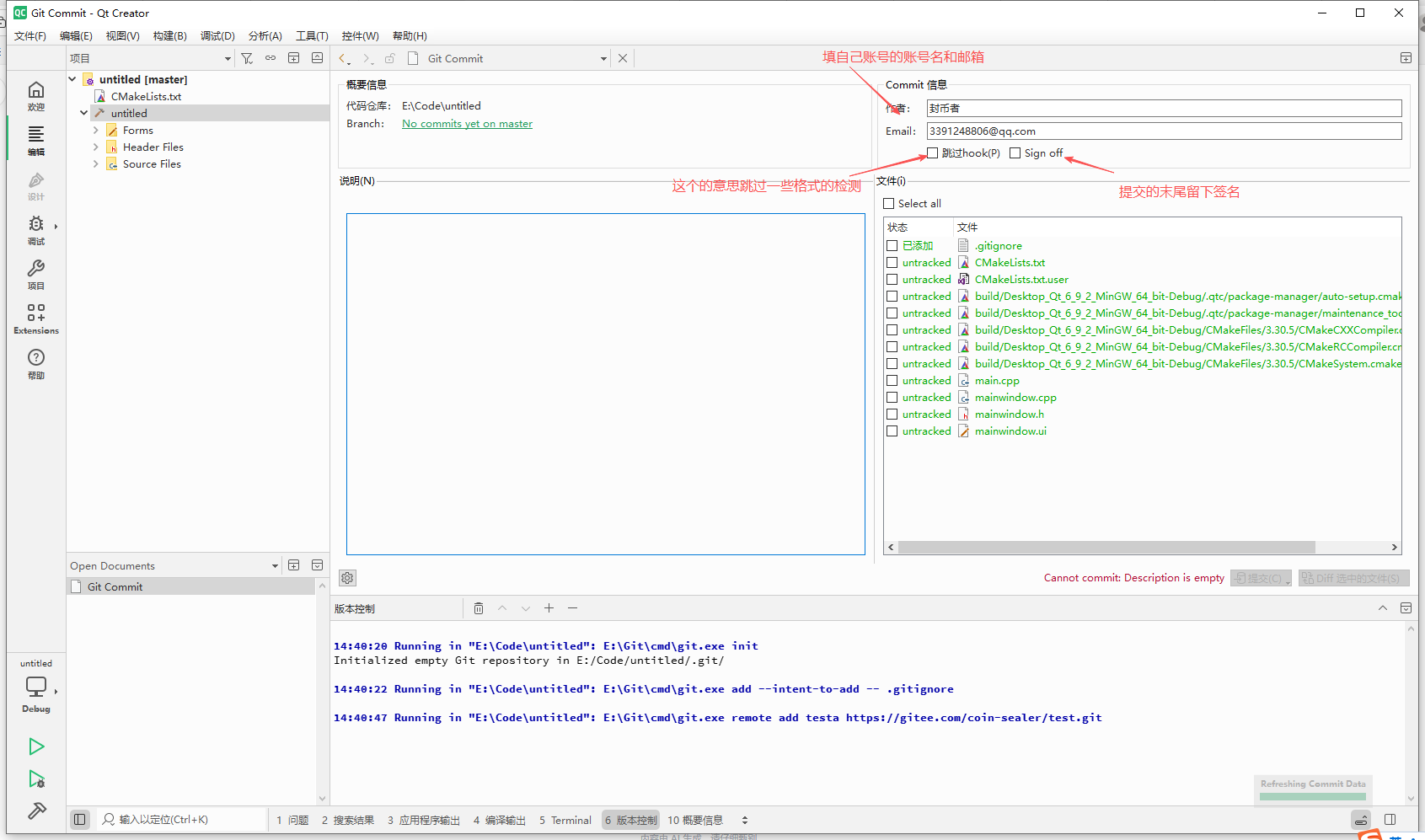Open Projects (项目) mode in sidebar
Viewport: 1425px width, 840px height.
[35, 275]
